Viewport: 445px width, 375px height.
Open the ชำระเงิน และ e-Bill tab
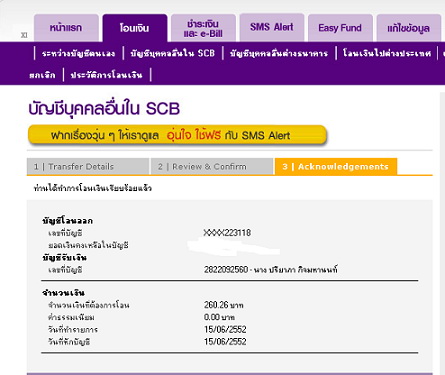pyautogui.click(x=203, y=28)
